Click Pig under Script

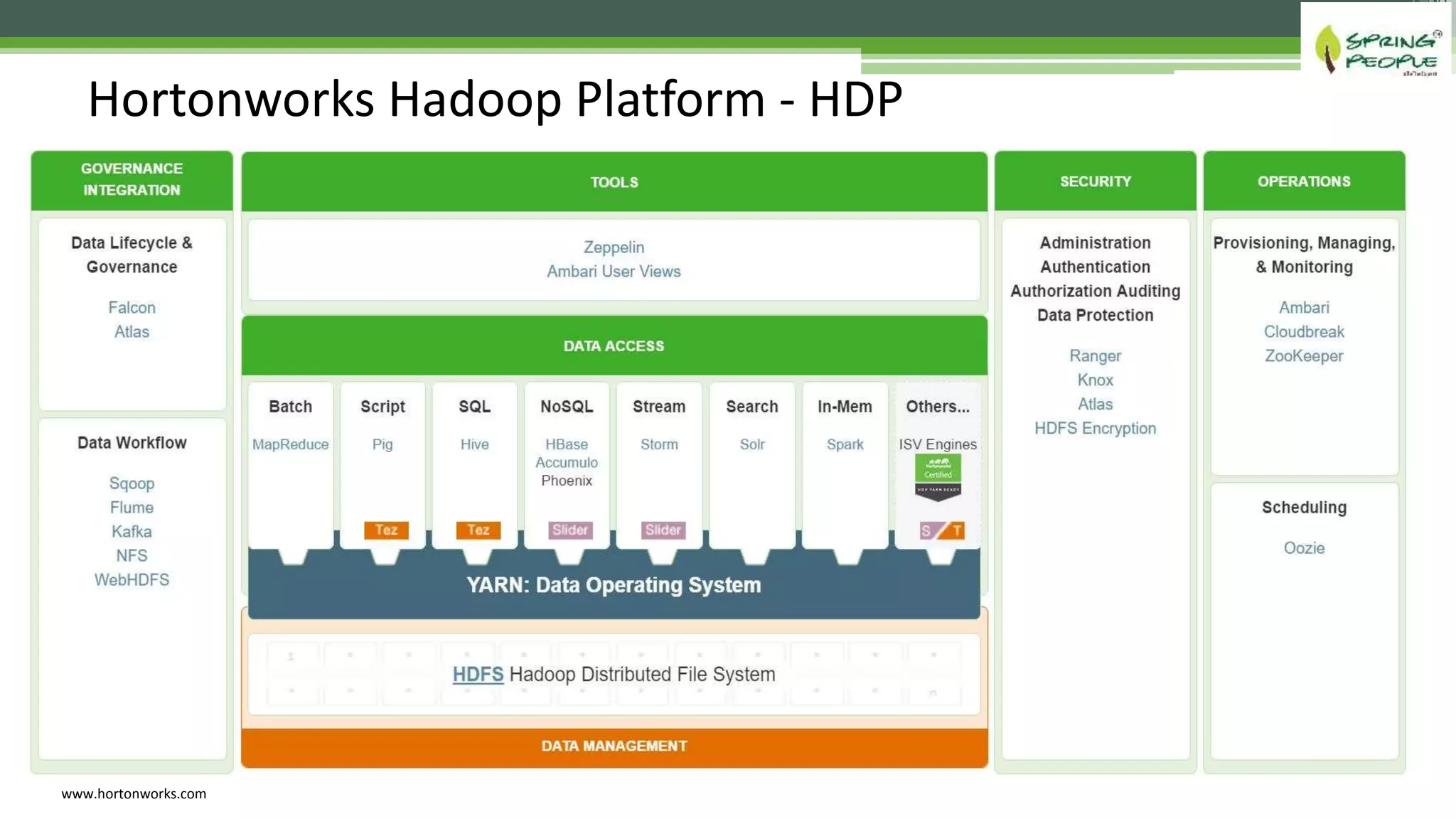coord(382,444)
